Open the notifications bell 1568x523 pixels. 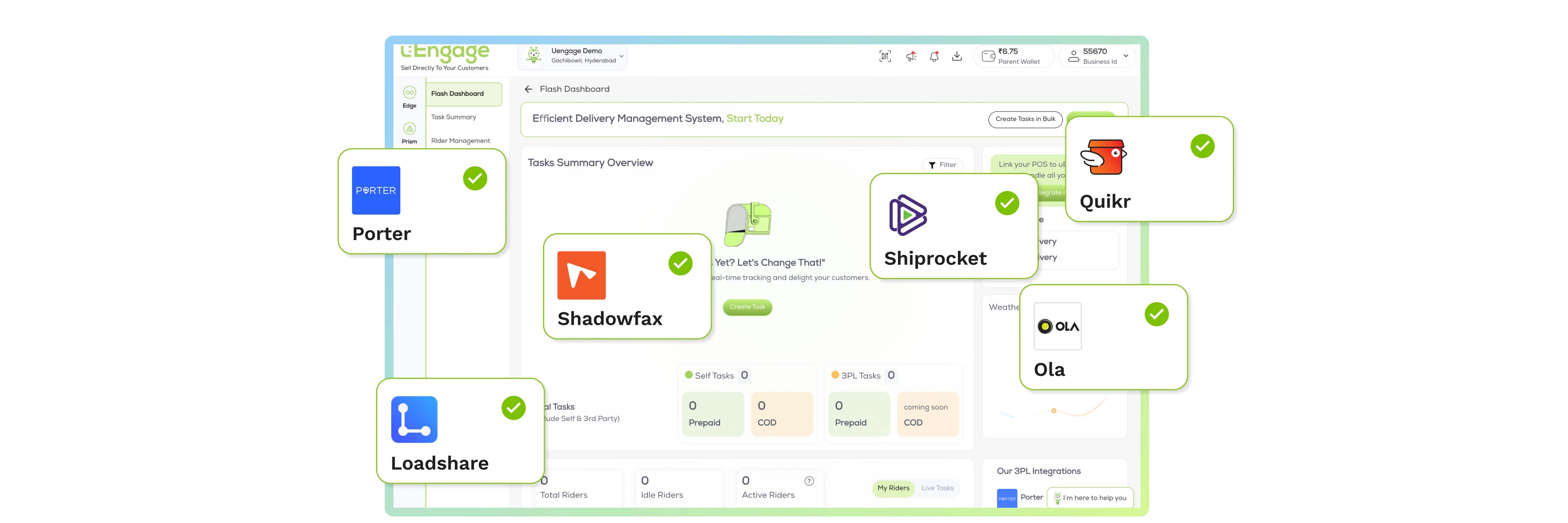click(x=934, y=57)
